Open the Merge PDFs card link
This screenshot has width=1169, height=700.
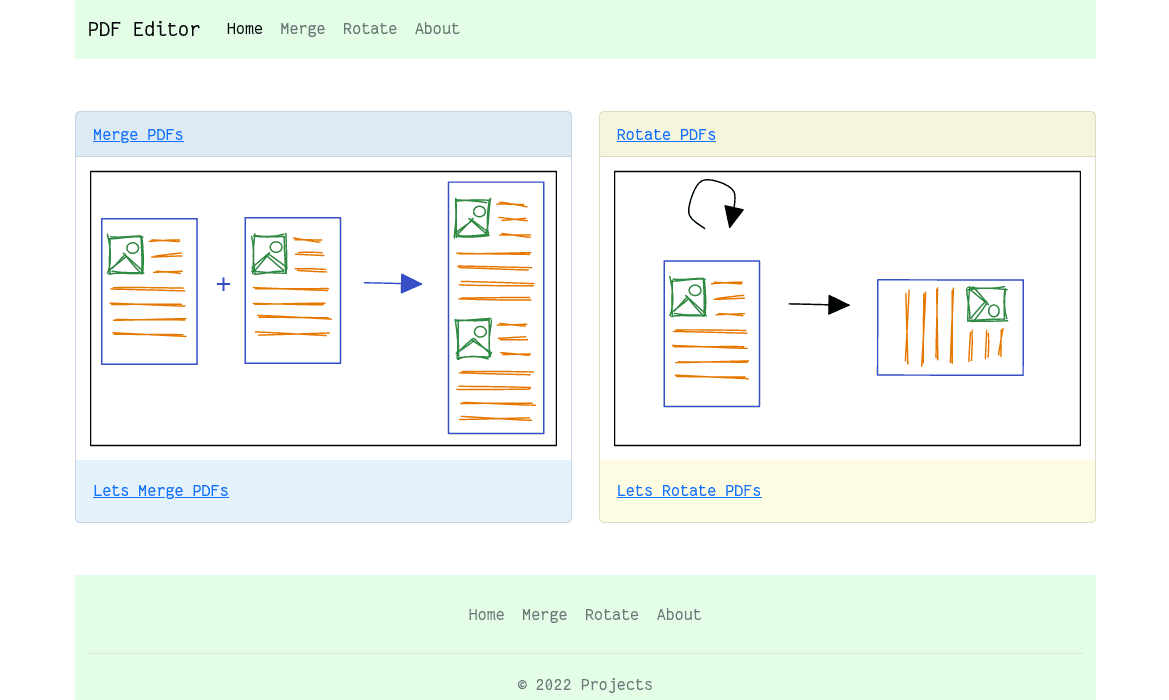138,135
